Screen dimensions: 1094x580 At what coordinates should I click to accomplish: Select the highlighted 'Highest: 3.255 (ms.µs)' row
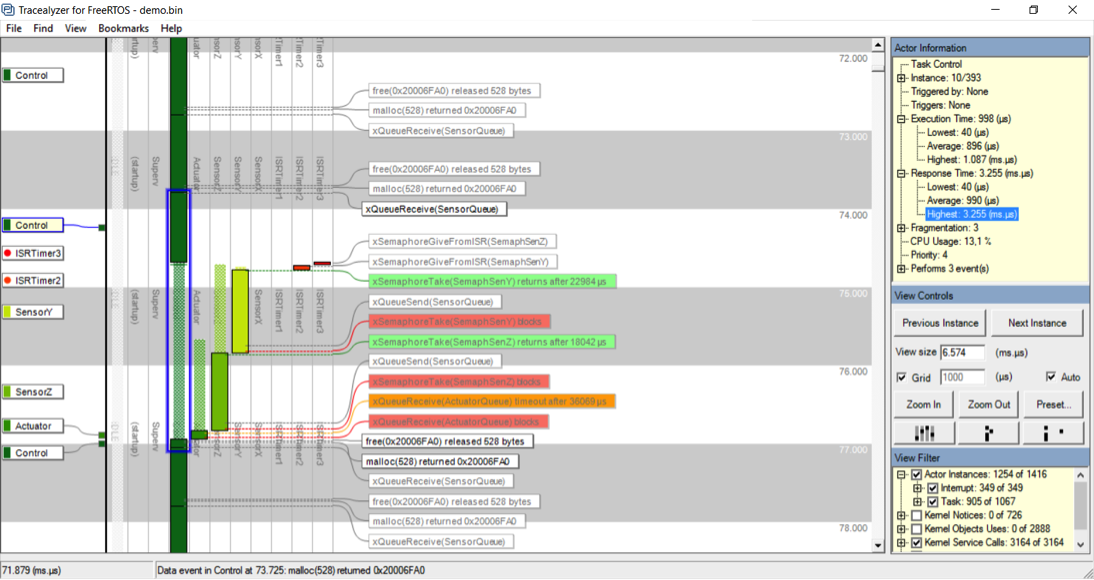[972, 214]
